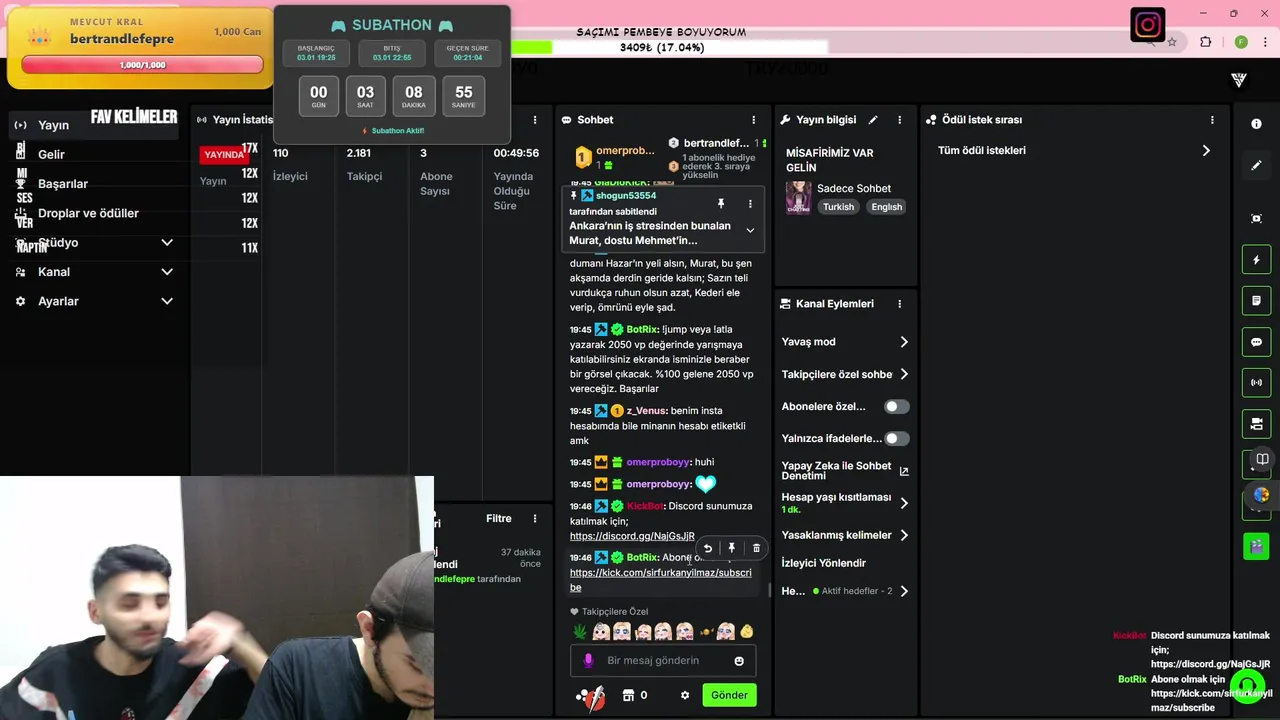Click the Turkish language tag

click(x=838, y=207)
